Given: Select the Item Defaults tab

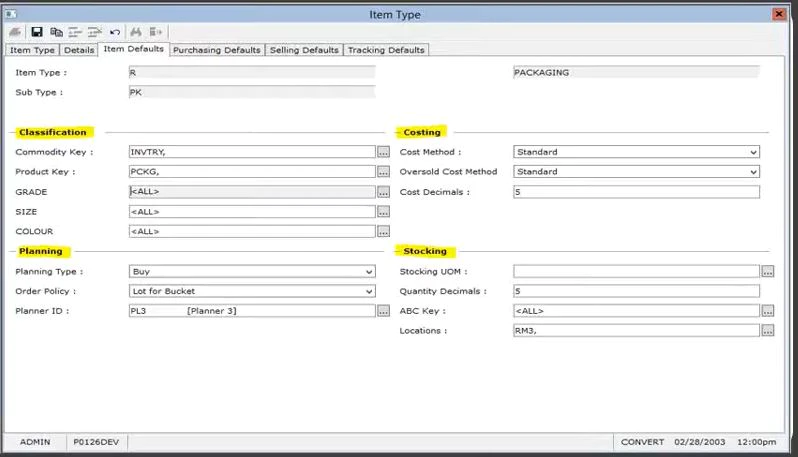Looking at the screenshot, I should tap(133, 49).
